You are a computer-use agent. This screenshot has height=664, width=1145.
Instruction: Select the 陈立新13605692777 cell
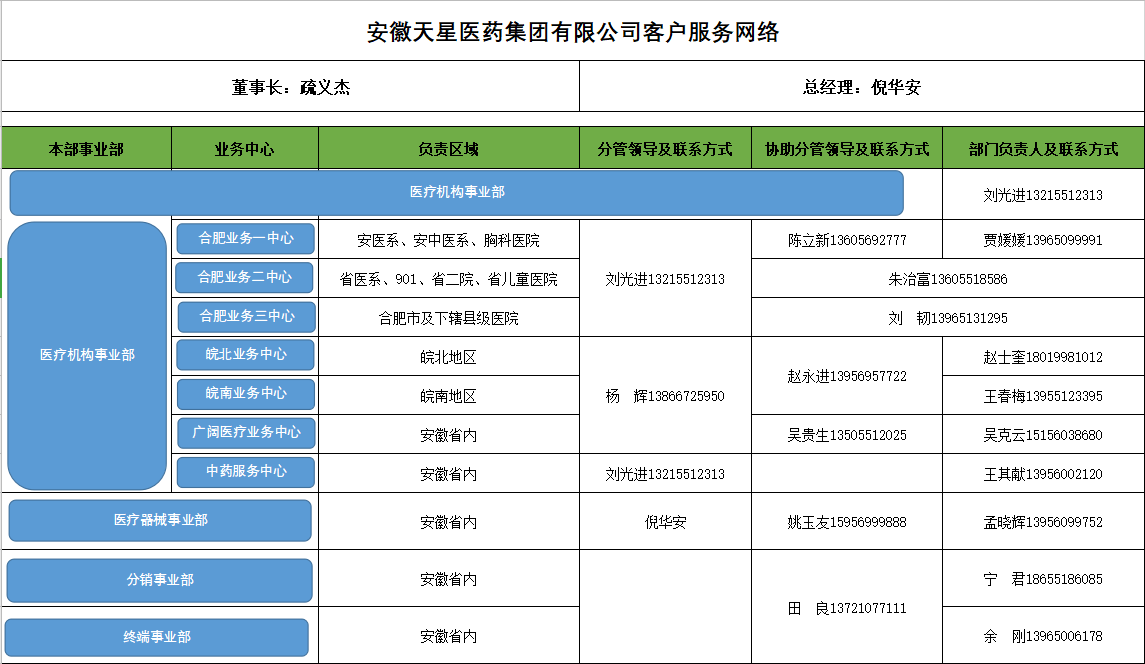click(847, 240)
